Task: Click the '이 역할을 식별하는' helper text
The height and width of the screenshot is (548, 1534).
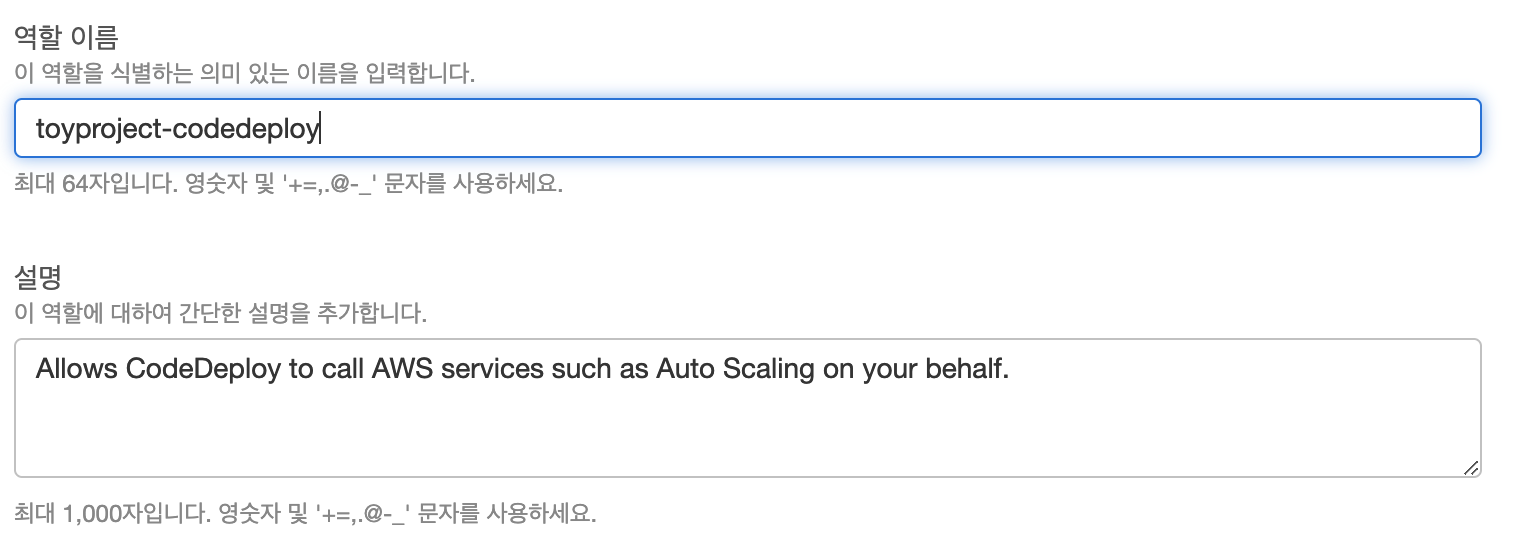Action: point(244,74)
